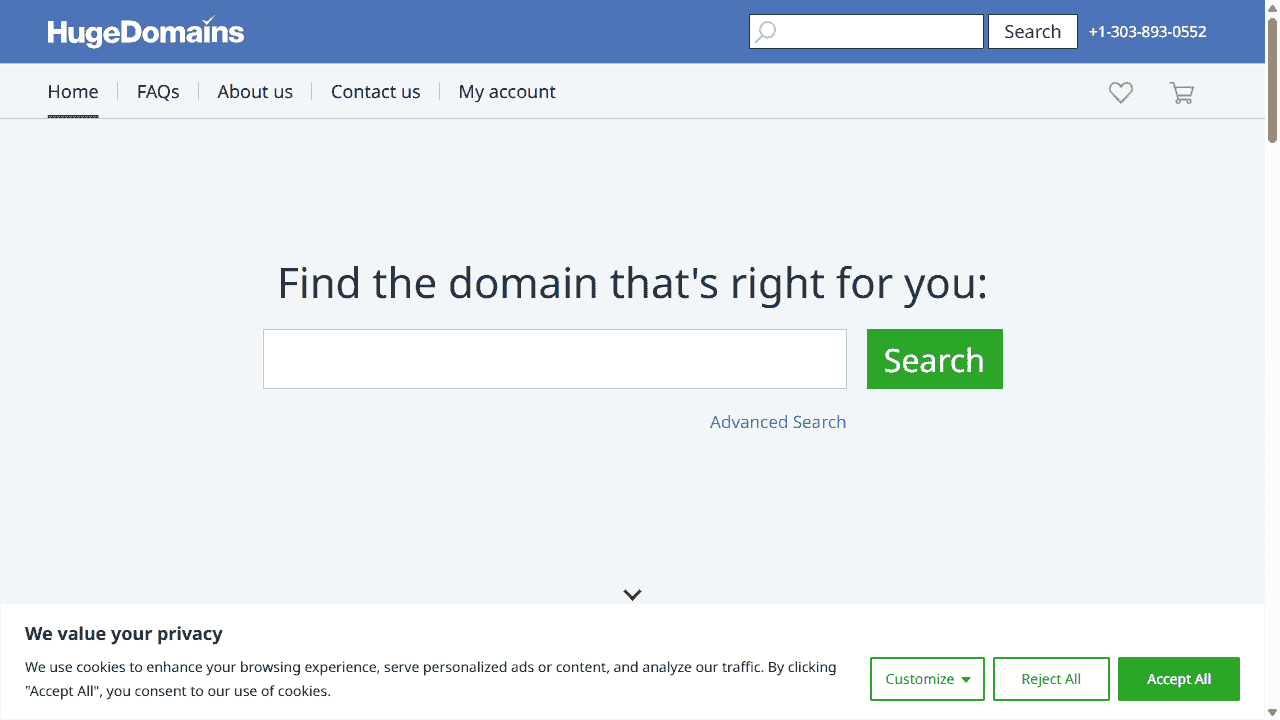
Task: Go to the Home menu item
Action: [73, 92]
